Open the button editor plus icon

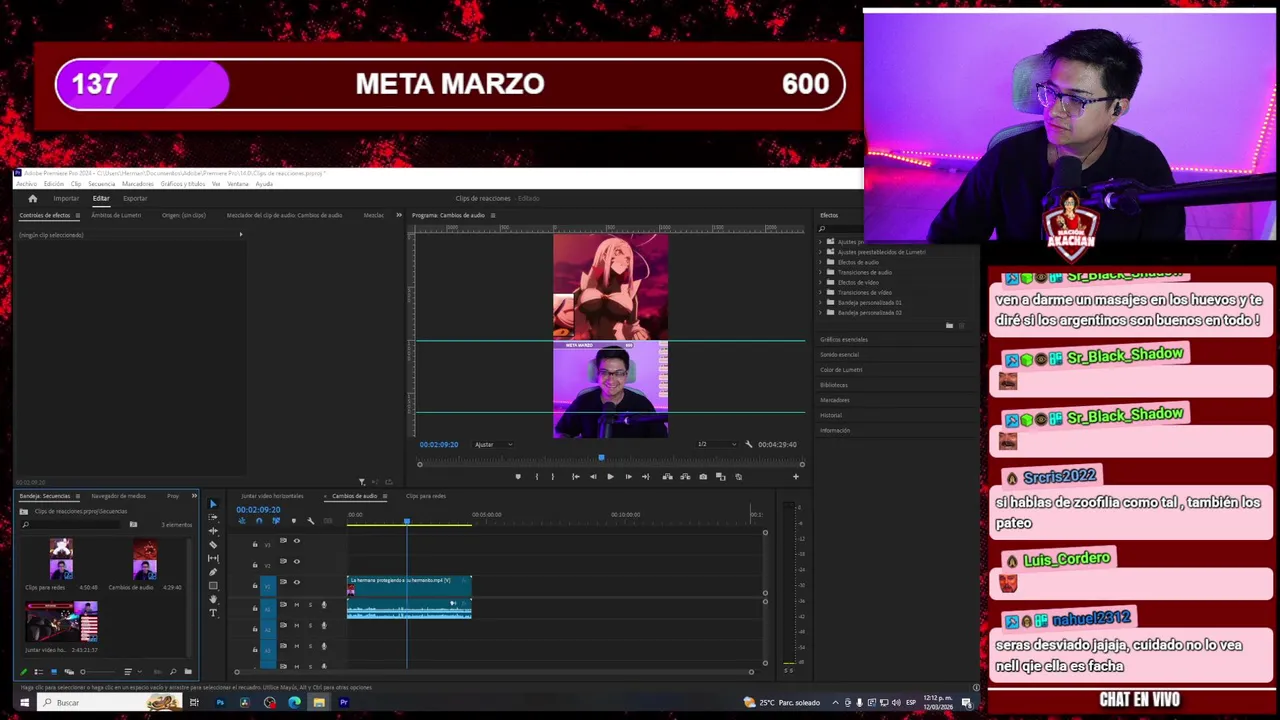(x=796, y=476)
